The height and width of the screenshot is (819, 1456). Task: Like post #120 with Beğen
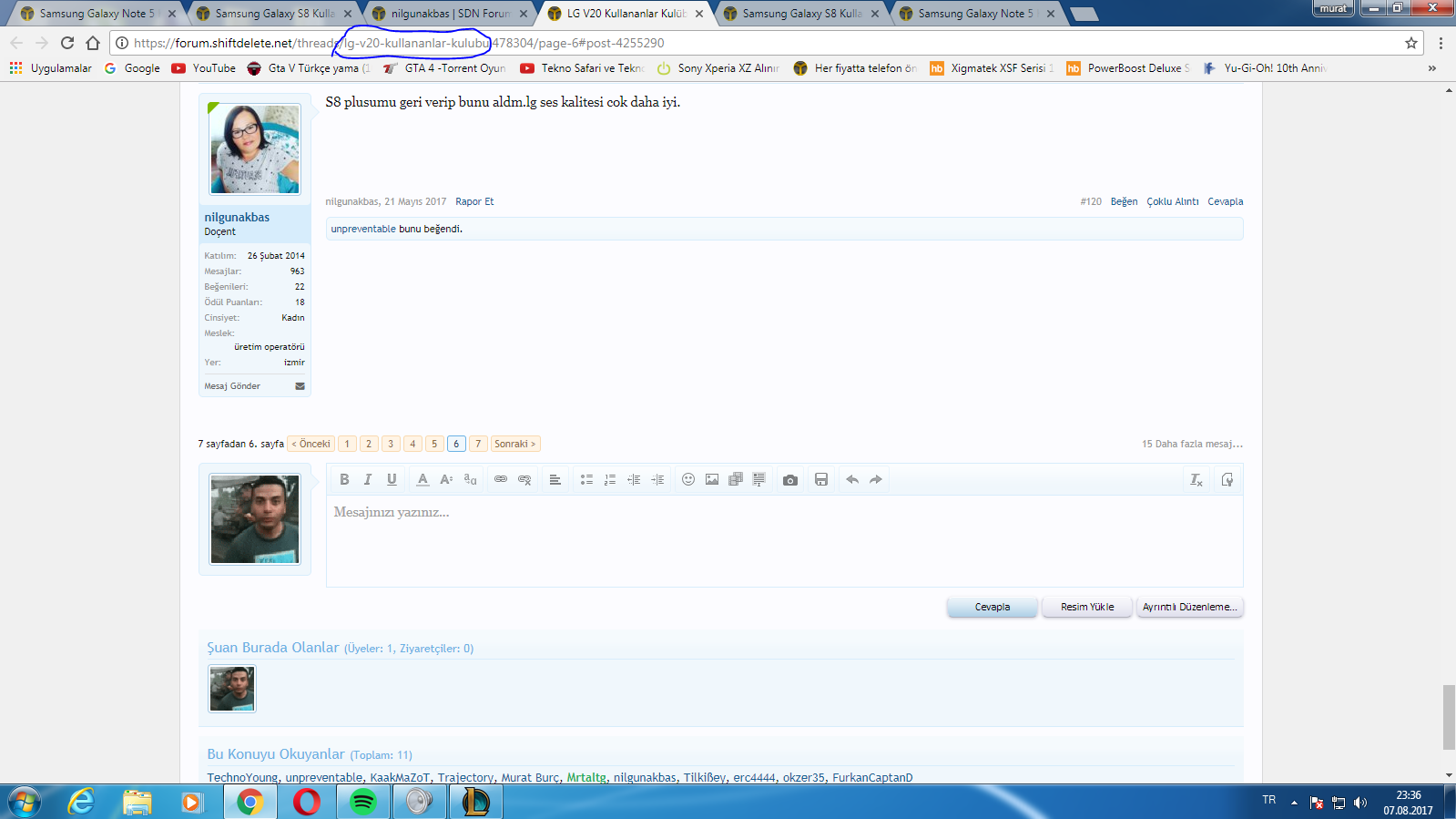(x=1124, y=201)
